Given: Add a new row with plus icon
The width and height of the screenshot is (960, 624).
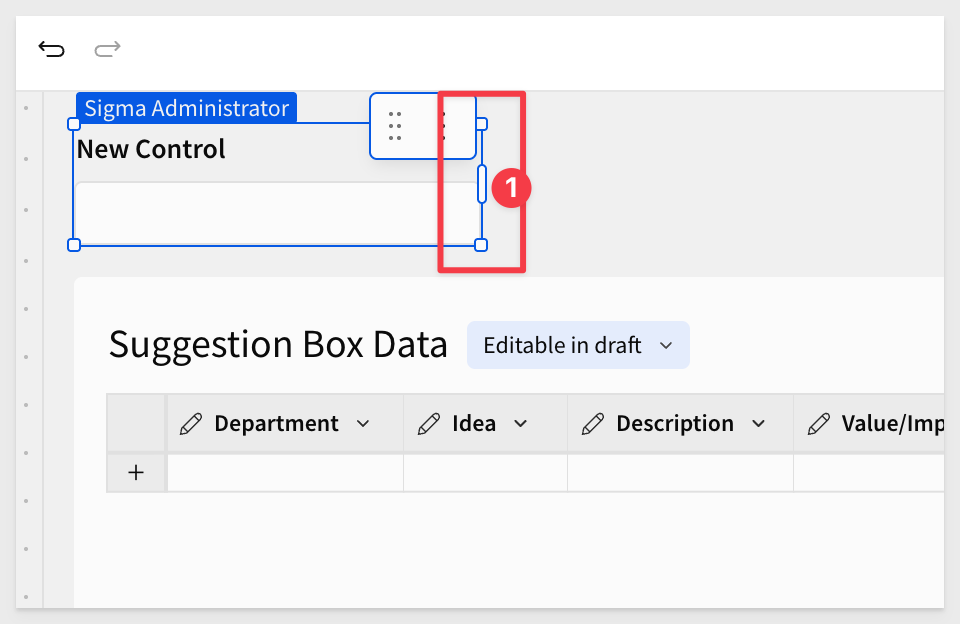Looking at the screenshot, I should (136, 473).
